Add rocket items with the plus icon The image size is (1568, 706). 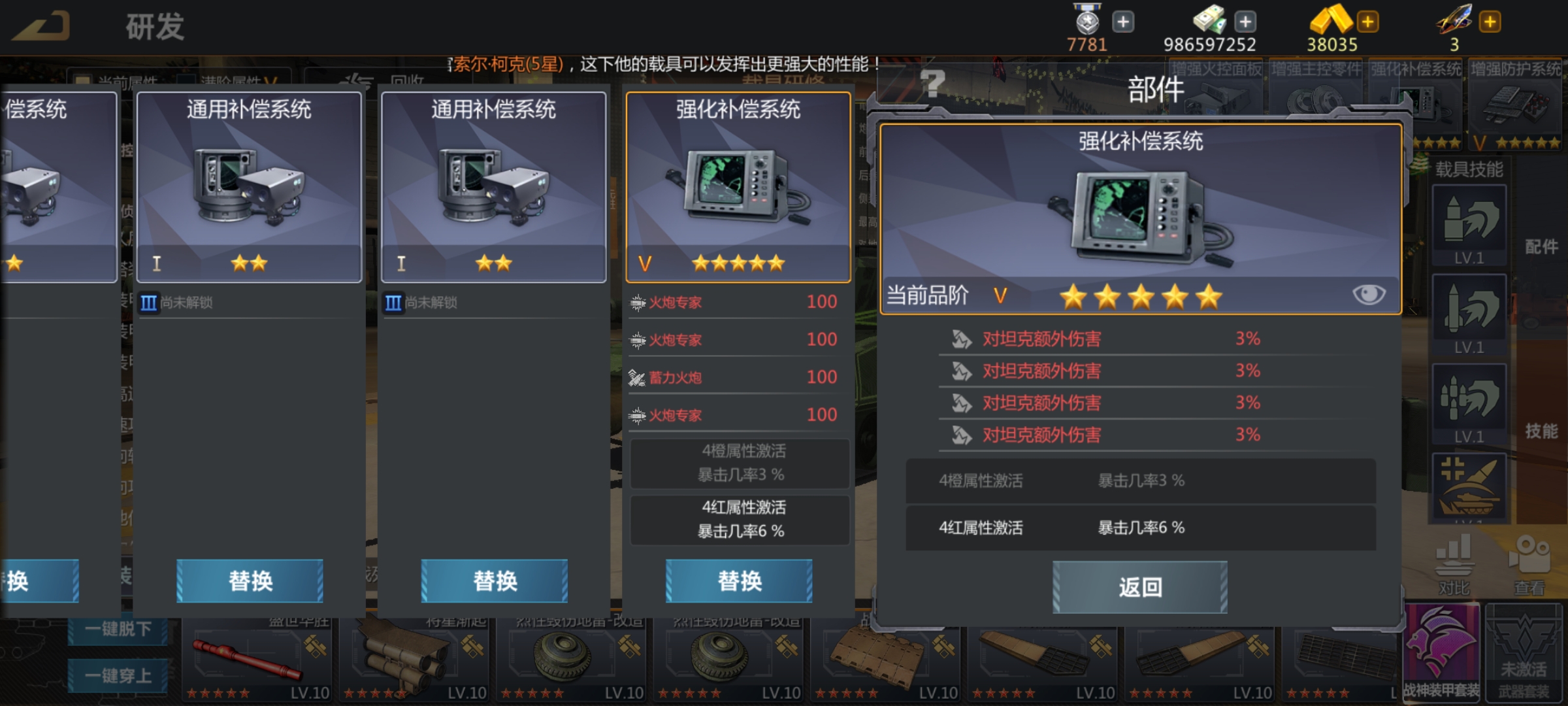[1490, 22]
